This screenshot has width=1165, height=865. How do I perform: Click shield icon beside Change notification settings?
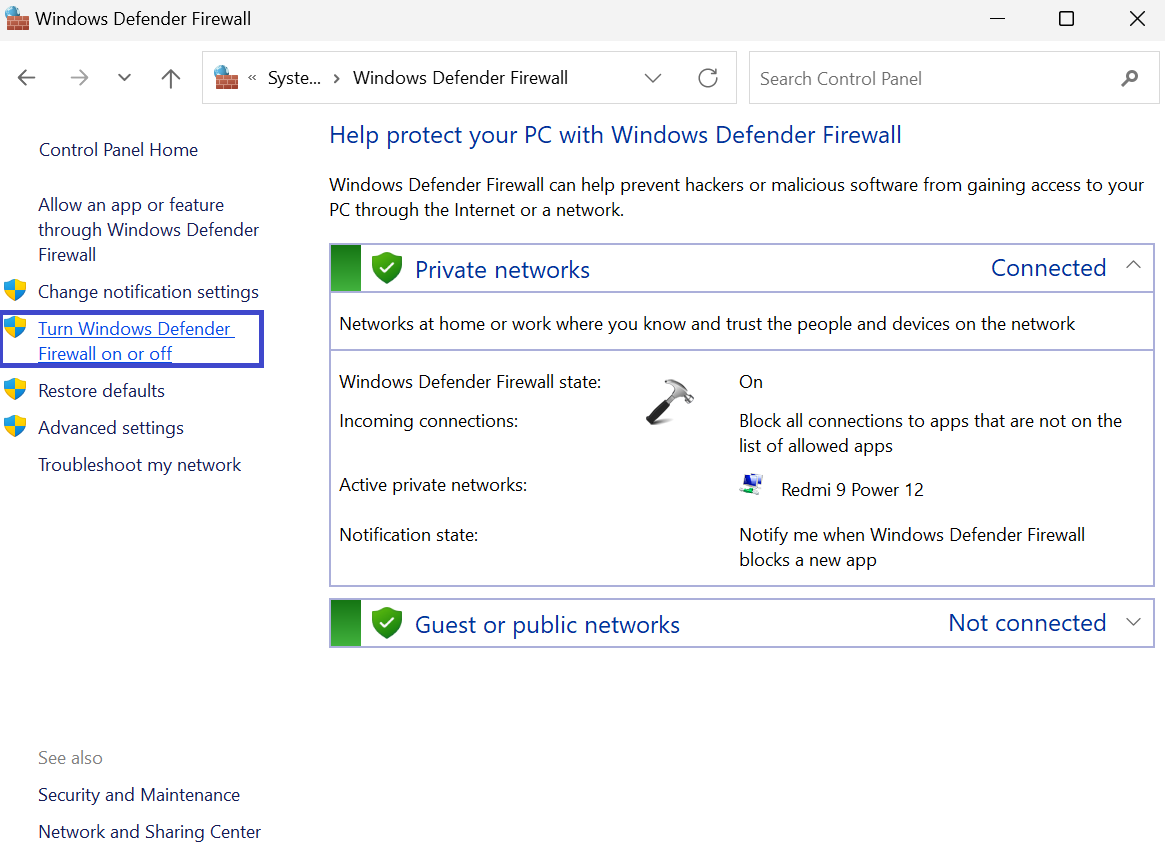pyautogui.click(x=15, y=291)
